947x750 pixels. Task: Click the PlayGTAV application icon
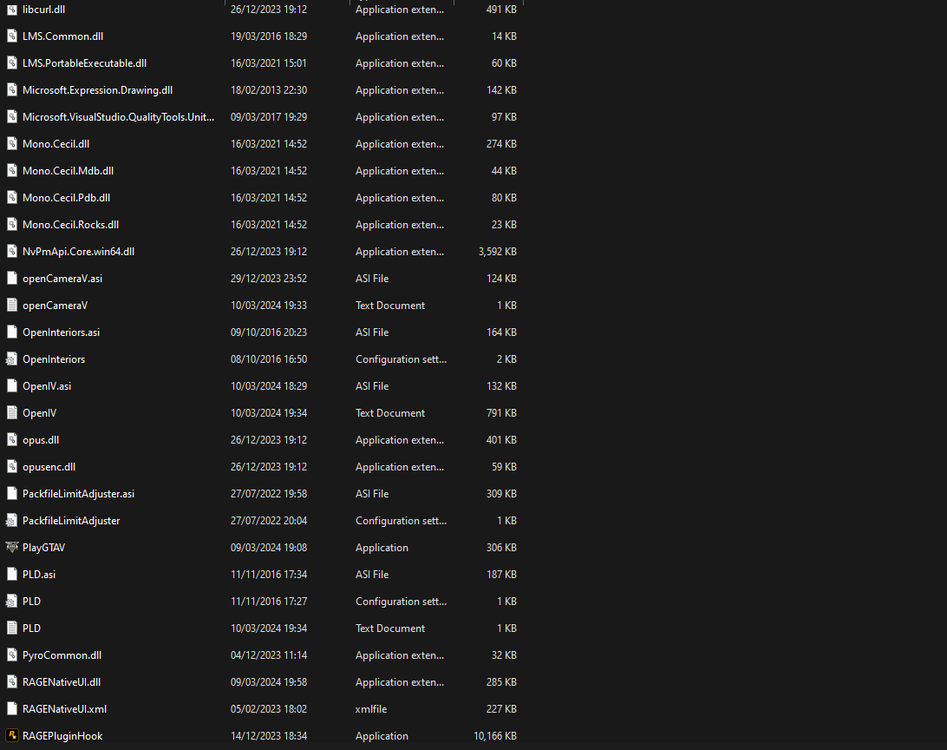11,547
